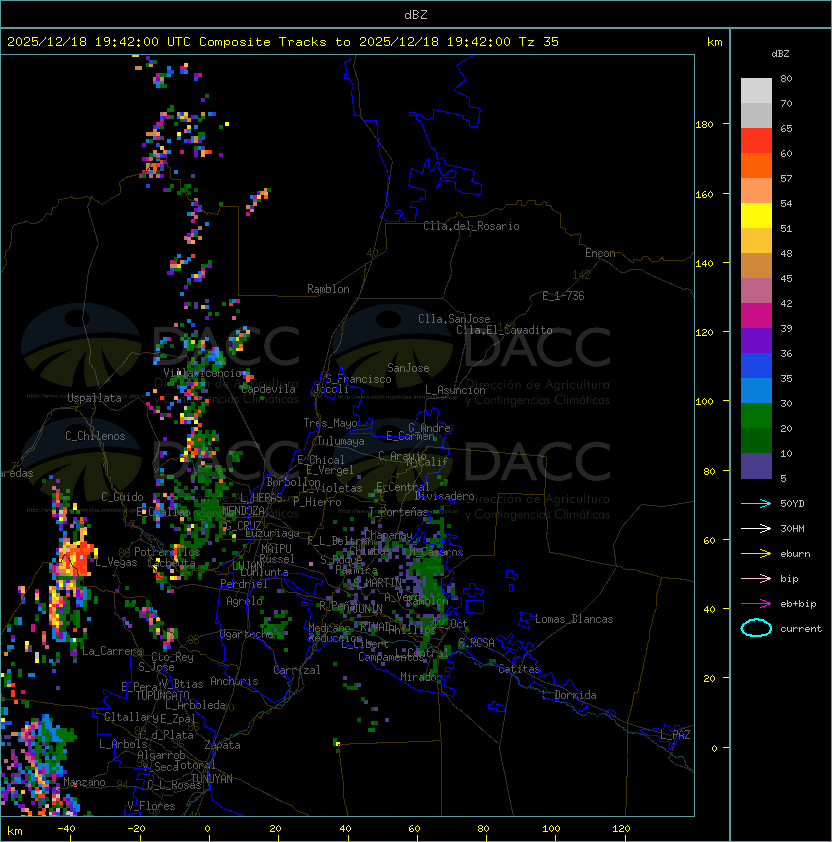Viewport: 832px width, 842px height.
Task: Click the C_Chilenos place label
Action: [x=95, y=436]
